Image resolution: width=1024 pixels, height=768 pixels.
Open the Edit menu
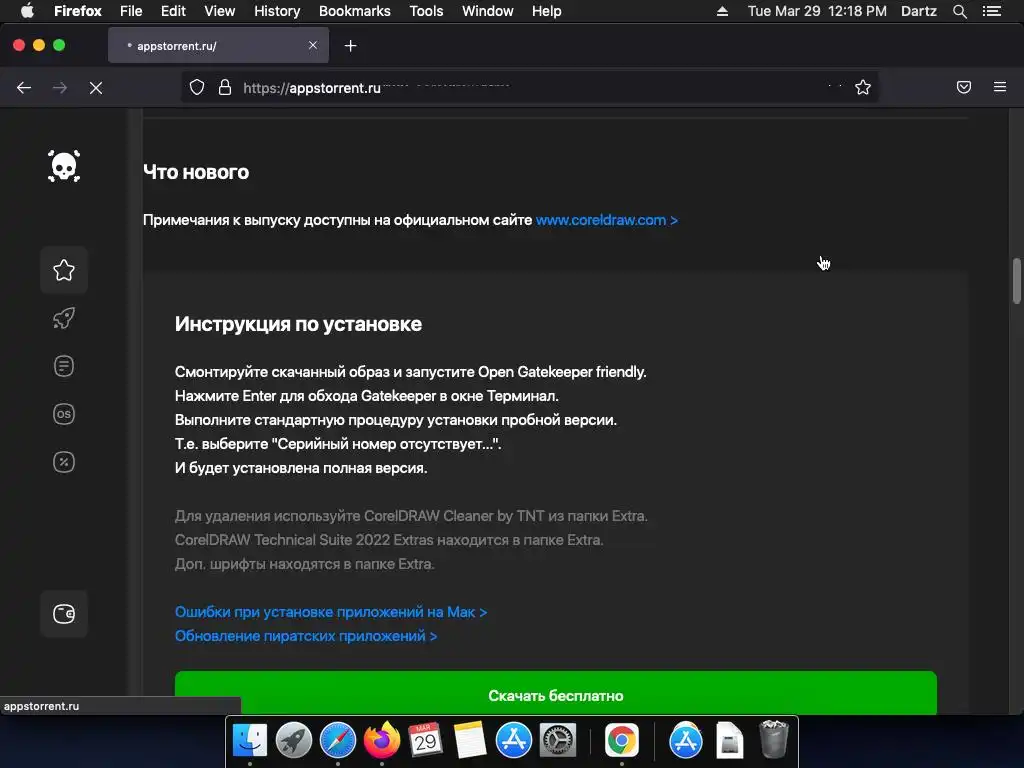pyautogui.click(x=173, y=11)
